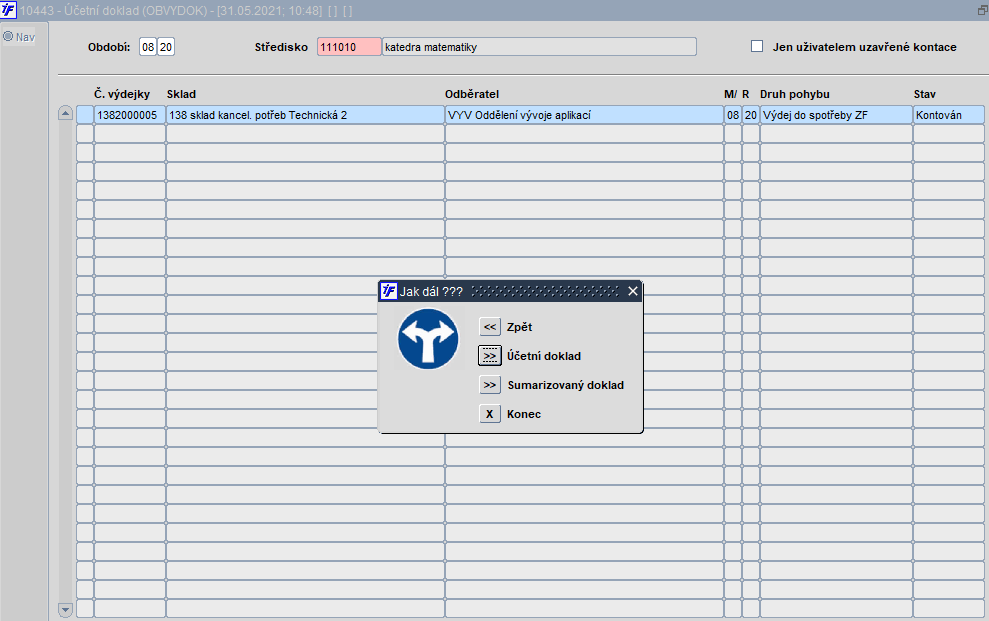Click the Období year field 20

point(166,47)
